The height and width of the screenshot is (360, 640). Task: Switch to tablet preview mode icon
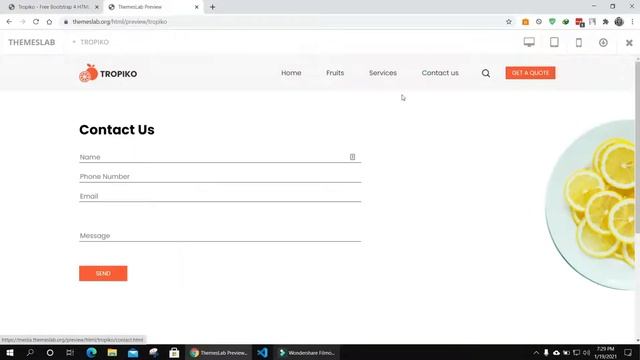point(554,42)
